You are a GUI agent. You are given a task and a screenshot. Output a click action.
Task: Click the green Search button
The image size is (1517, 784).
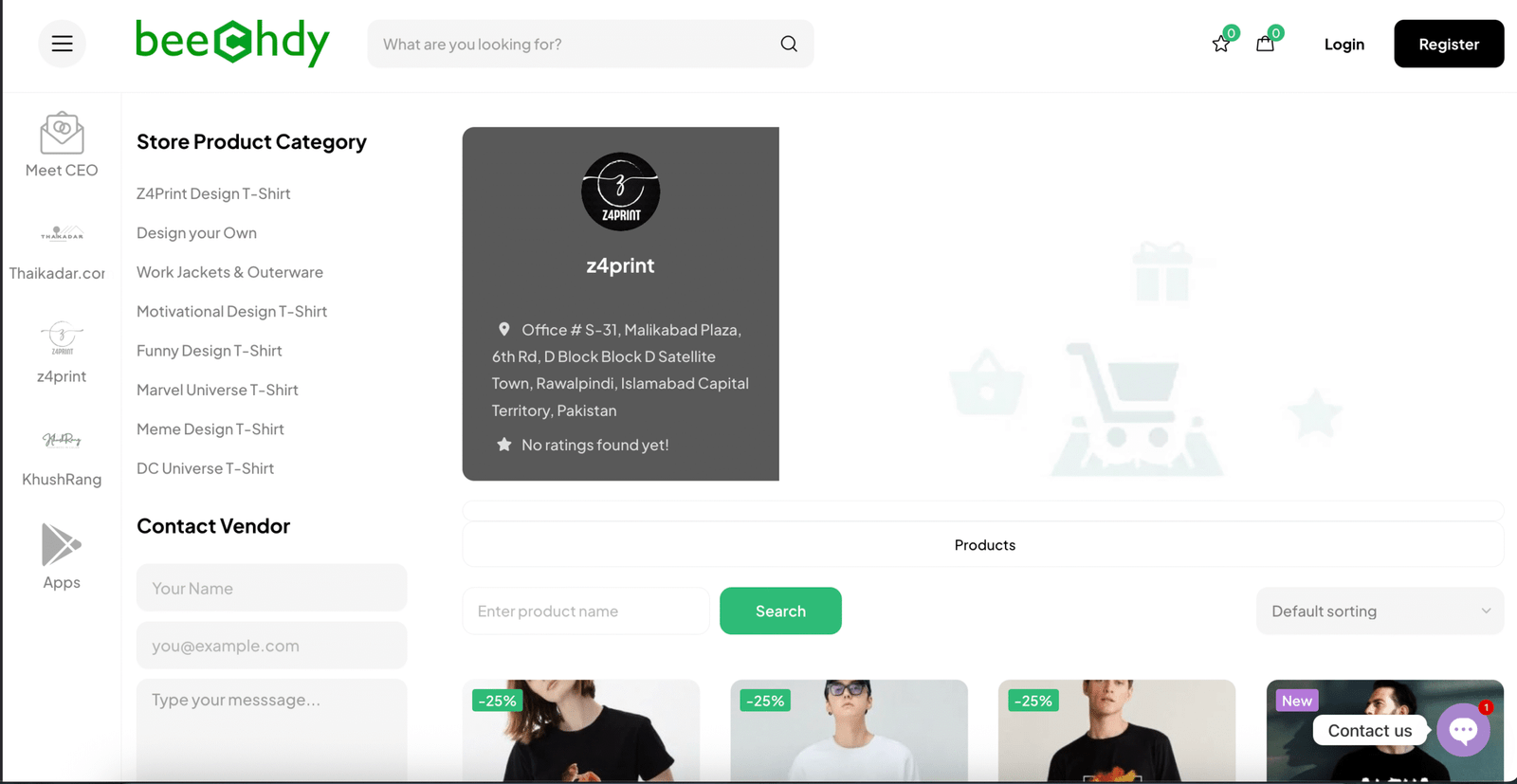click(780, 611)
